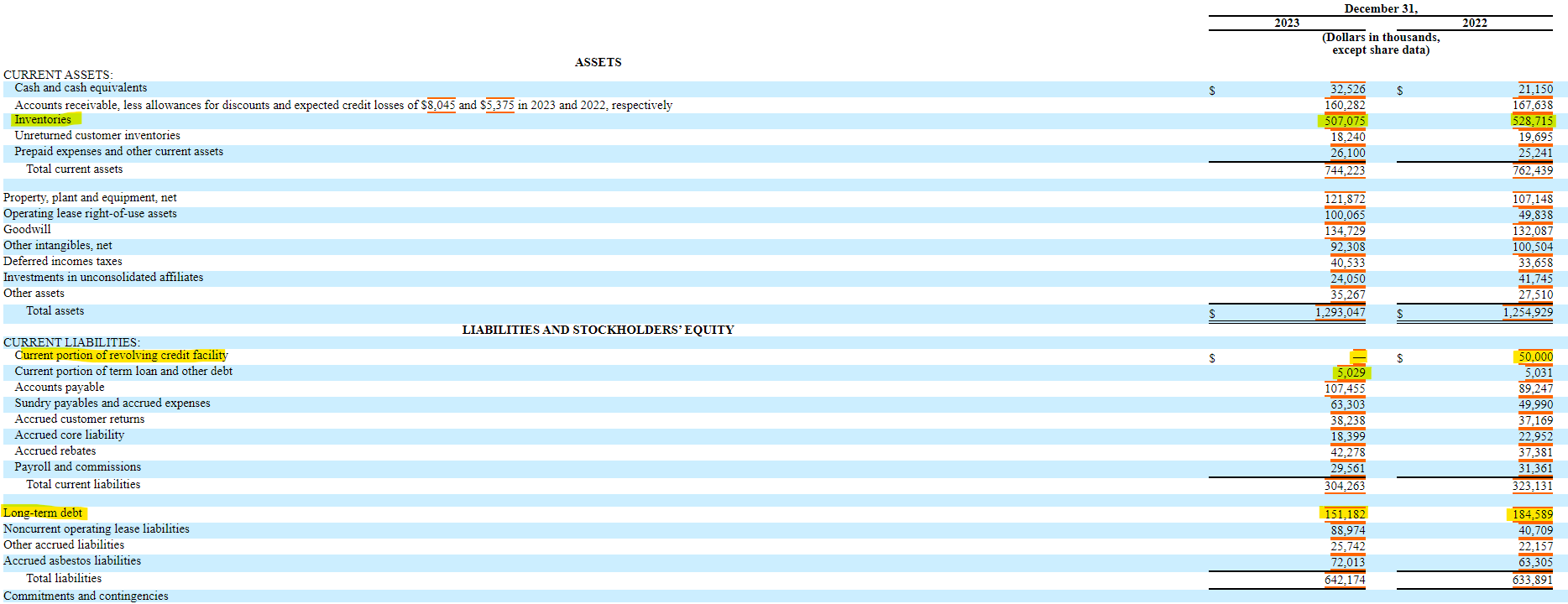1568x604 pixels.
Task: Click total current liabilities 323,131
Action: click(x=1533, y=486)
